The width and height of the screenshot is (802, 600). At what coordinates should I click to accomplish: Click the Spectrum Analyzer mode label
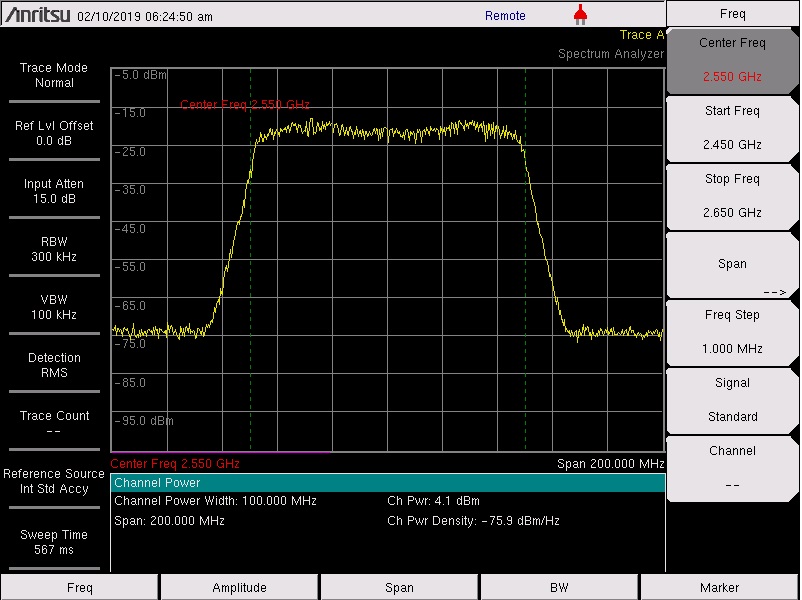611,54
